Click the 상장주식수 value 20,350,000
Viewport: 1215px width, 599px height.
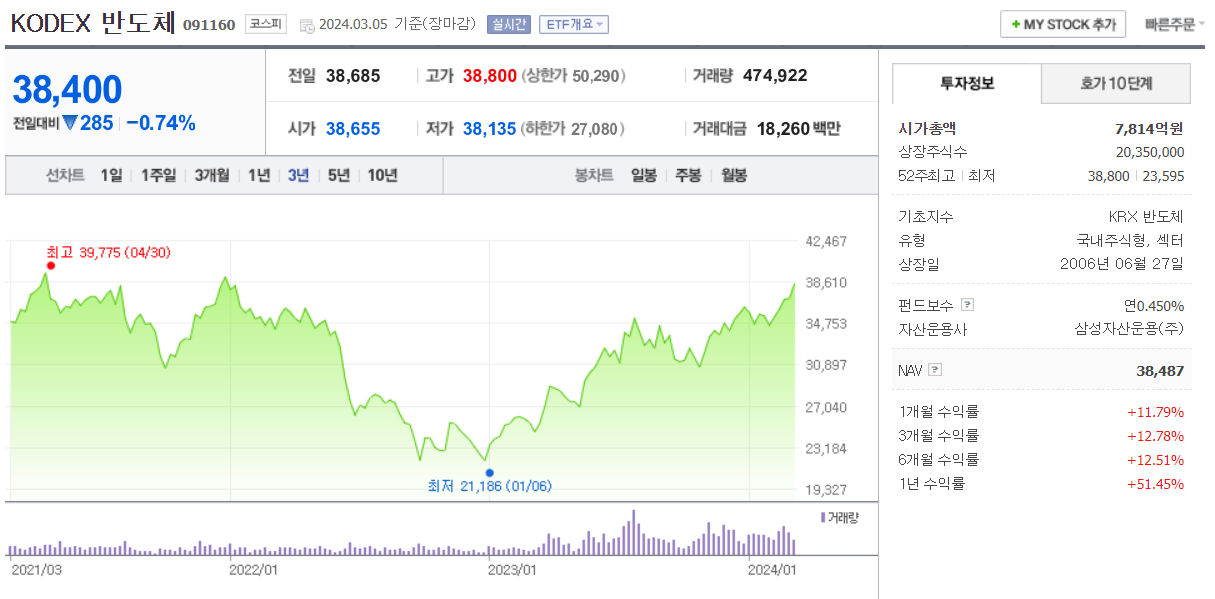tap(1150, 152)
